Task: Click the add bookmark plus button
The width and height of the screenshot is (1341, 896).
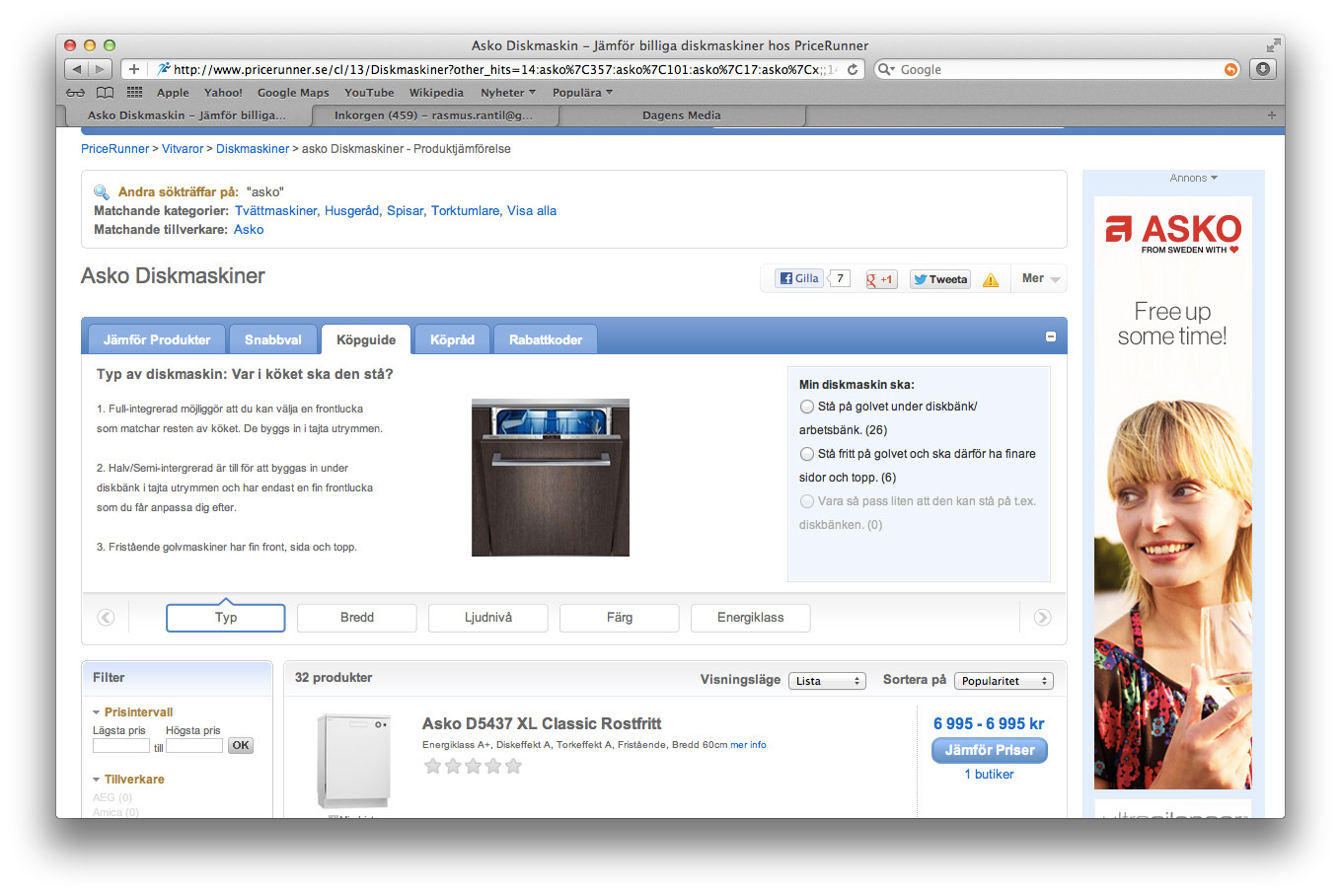Action: [x=133, y=69]
